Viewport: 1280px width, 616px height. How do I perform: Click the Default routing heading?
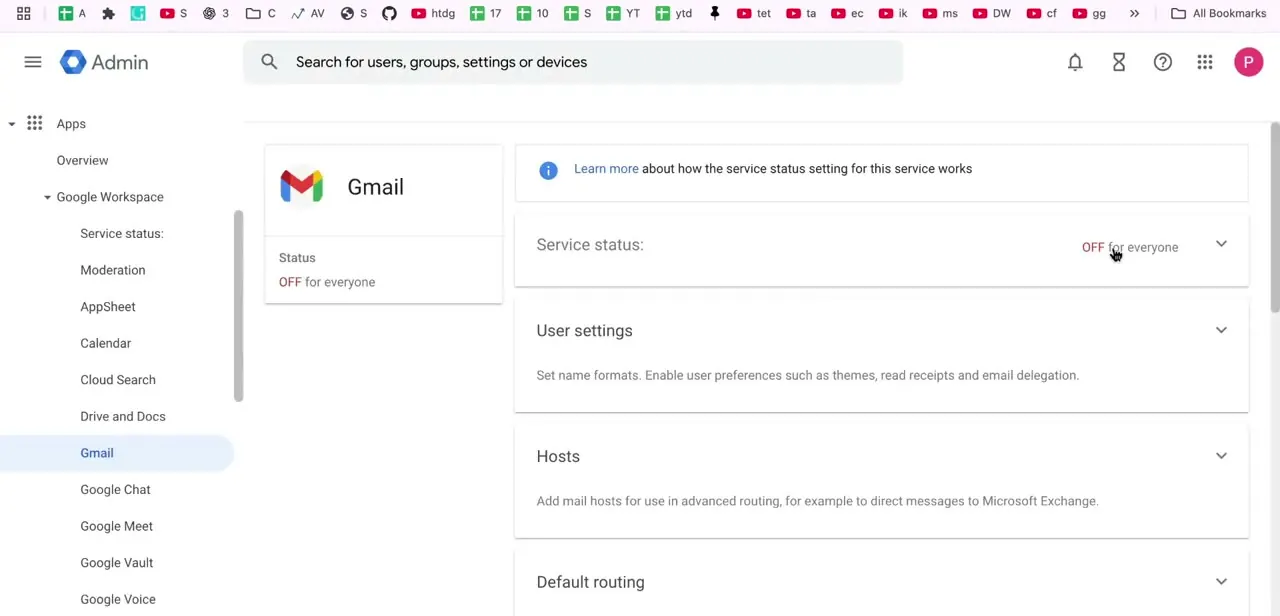click(590, 583)
